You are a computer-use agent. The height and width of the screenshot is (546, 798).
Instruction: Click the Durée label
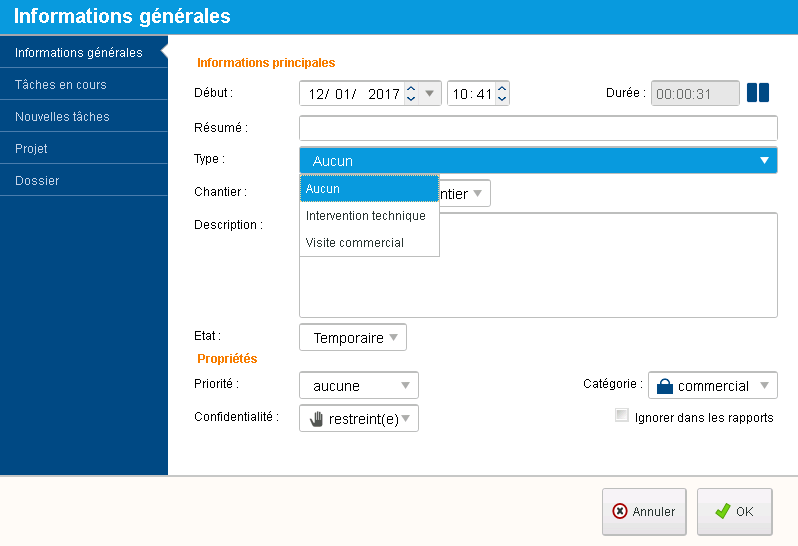coord(625,93)
